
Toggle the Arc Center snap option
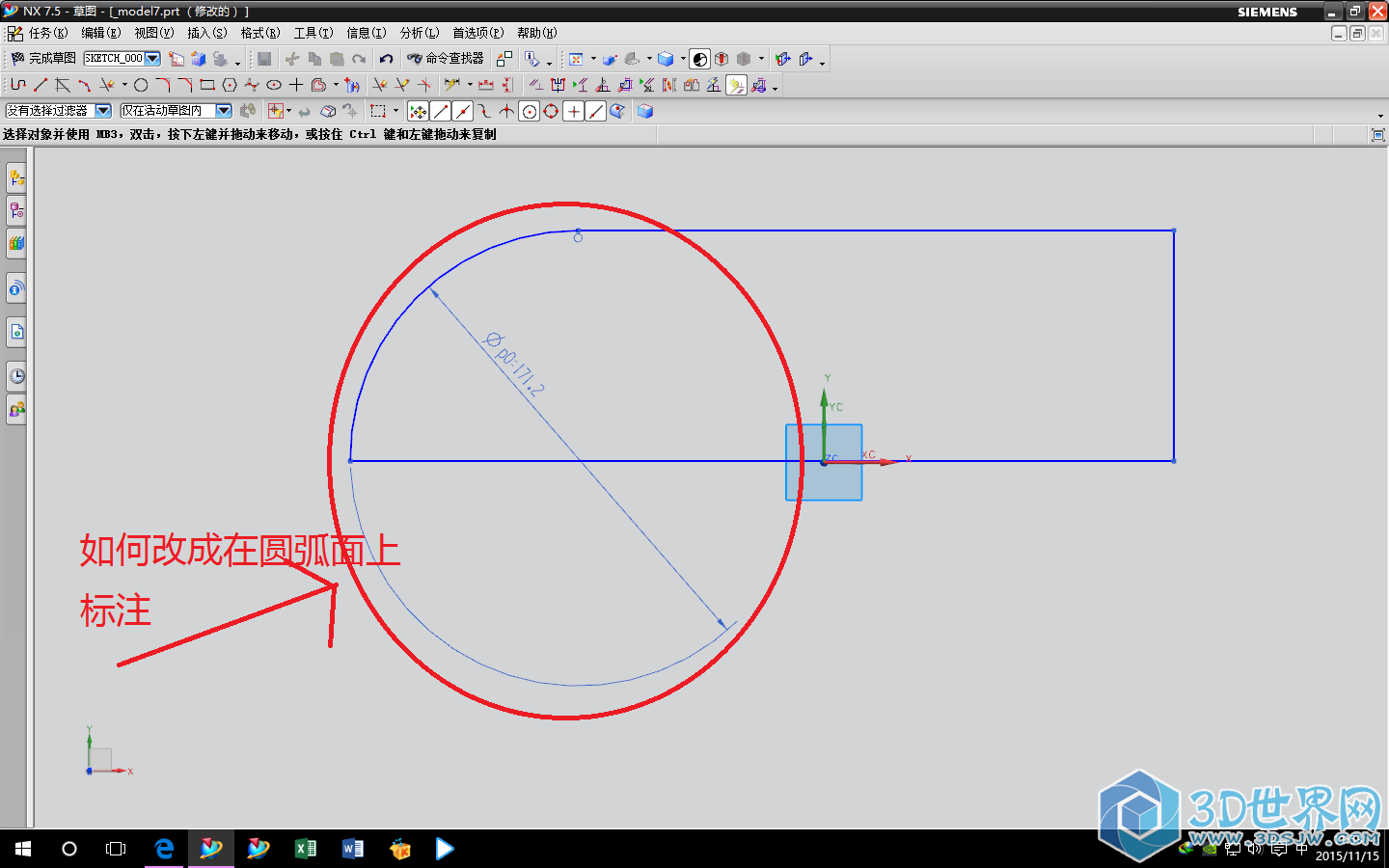click(529, 111)
